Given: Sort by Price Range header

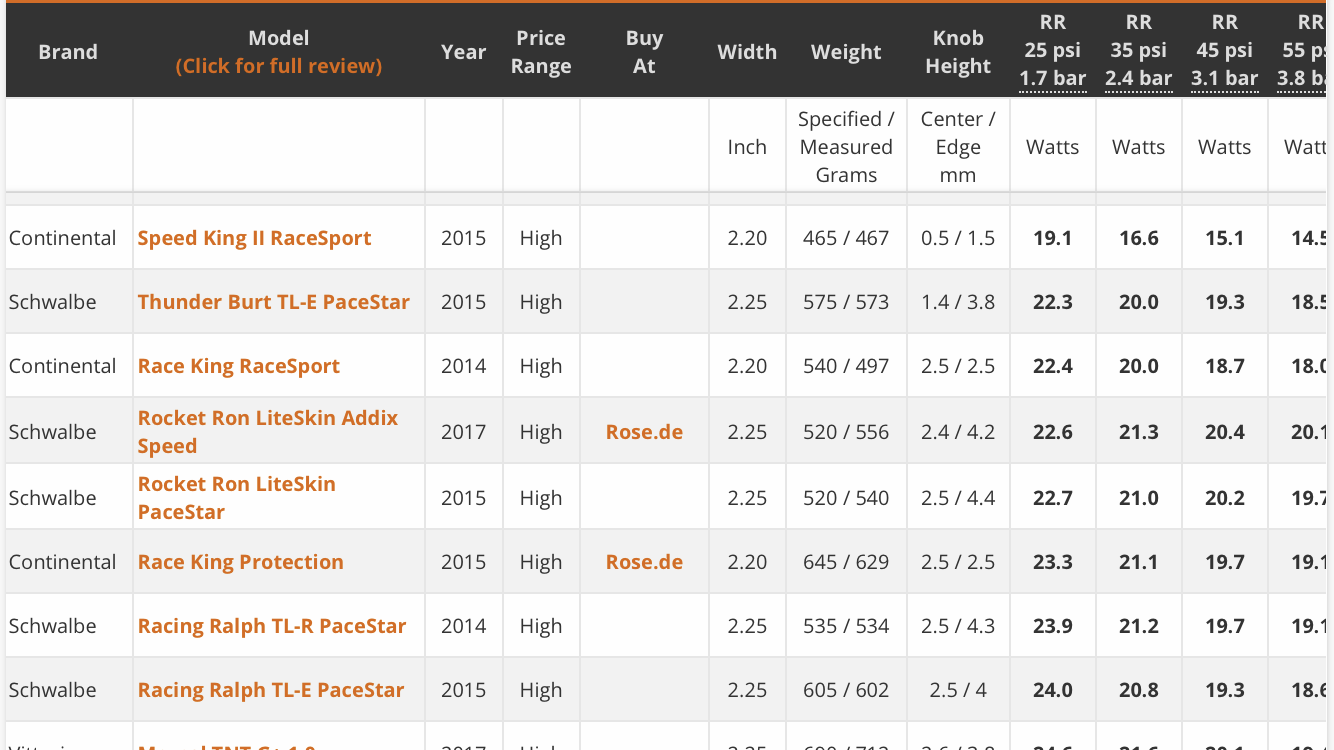Looking at the screenshot, I should (x=541, y=52).
